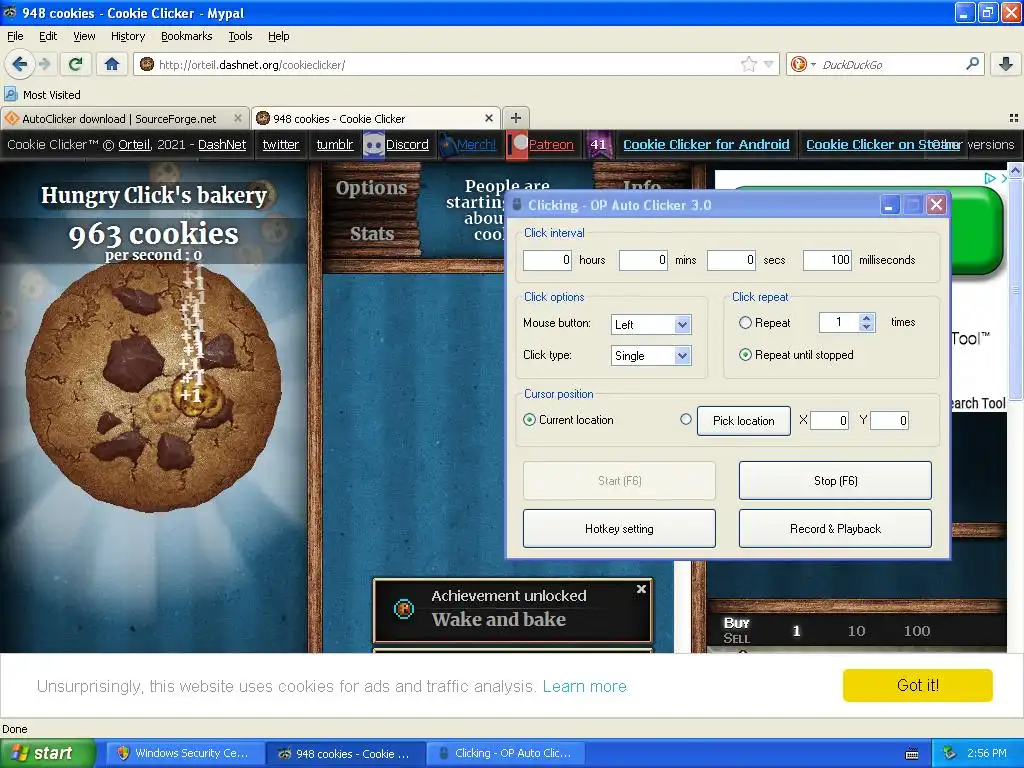Click the tray safely-remove hardware icon
This screenshot has width=1024, height=768.
coord(950,753)
